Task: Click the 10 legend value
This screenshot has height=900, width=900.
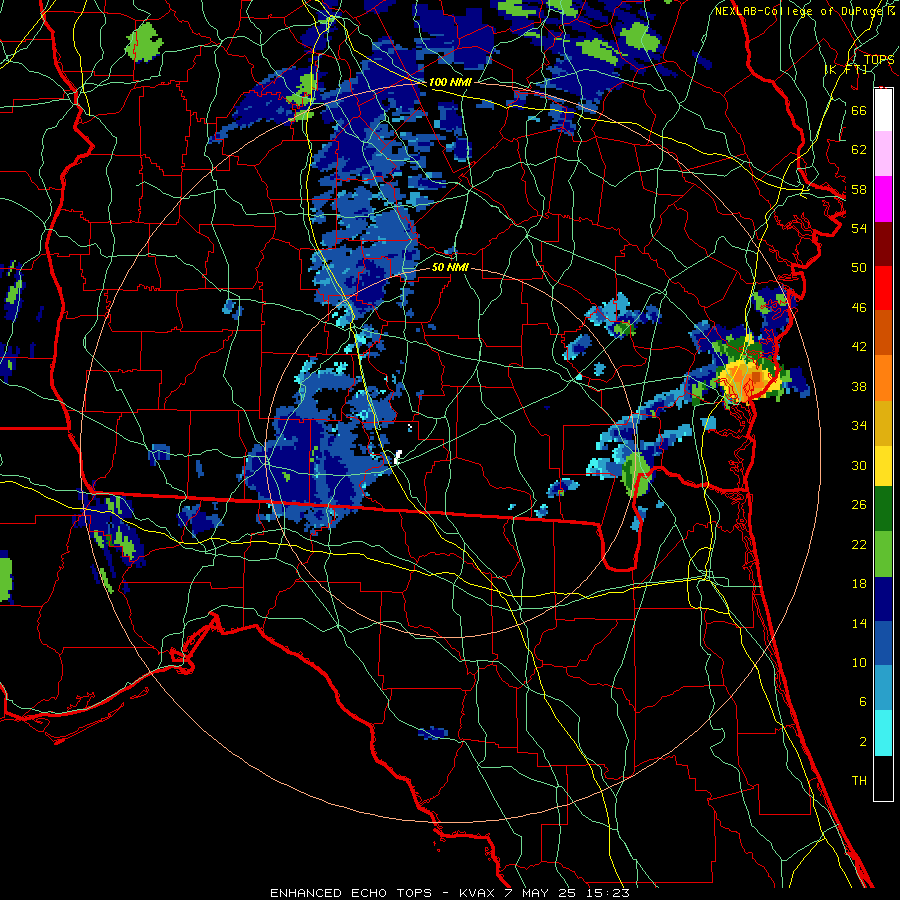Action: 859,663
